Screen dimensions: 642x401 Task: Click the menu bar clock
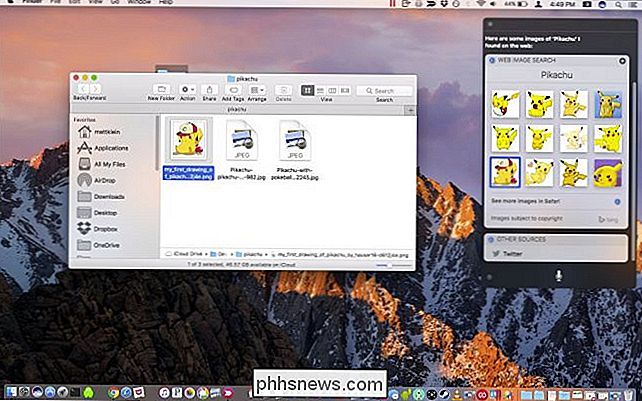(x=562, y=4)
